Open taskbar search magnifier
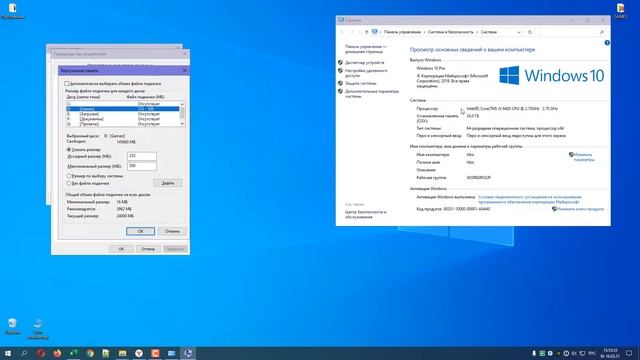 24,353
